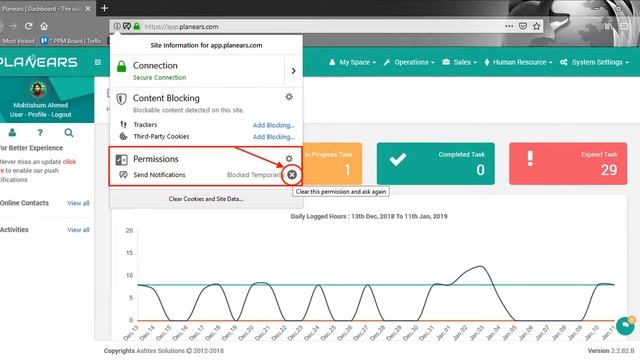Image resolution: width=640 pixels, height=360 pixels.
Task: Click the Send Notifications permission row label
Action: pyautogui.click(x=159, y=175)
